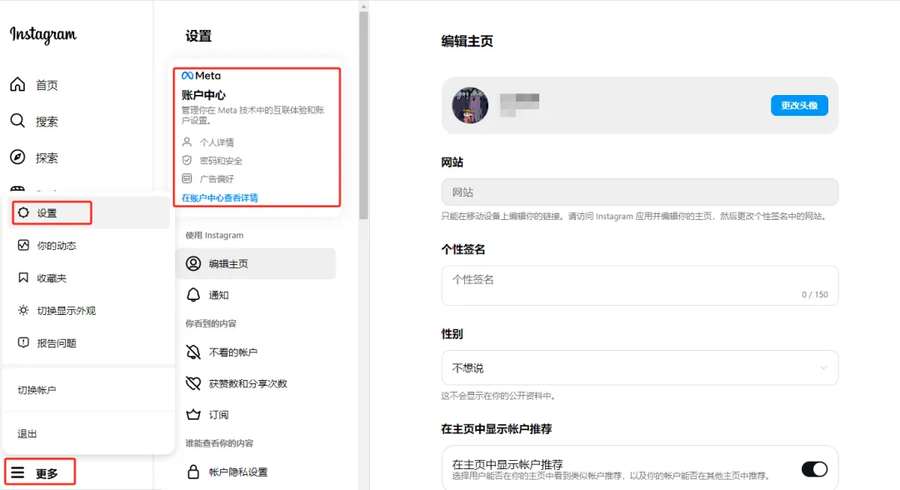The image size is (900, 490).
Task: Toggle 在主页中显示帐户推荐 switch
Action: 814,469
